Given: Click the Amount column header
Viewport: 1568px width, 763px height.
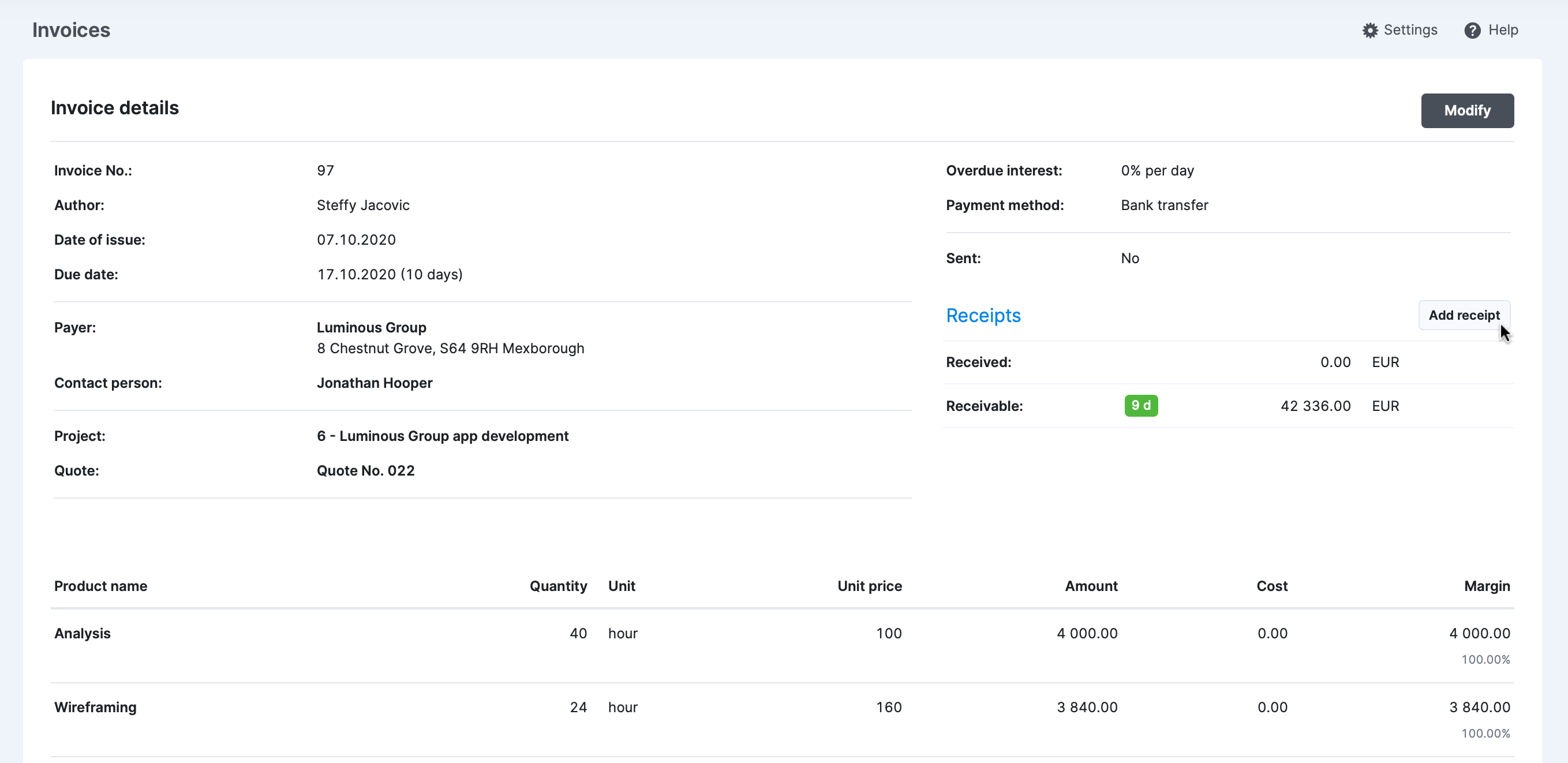Looking at the screenshot, I should pyautogui.click(x=1091, y=586).
